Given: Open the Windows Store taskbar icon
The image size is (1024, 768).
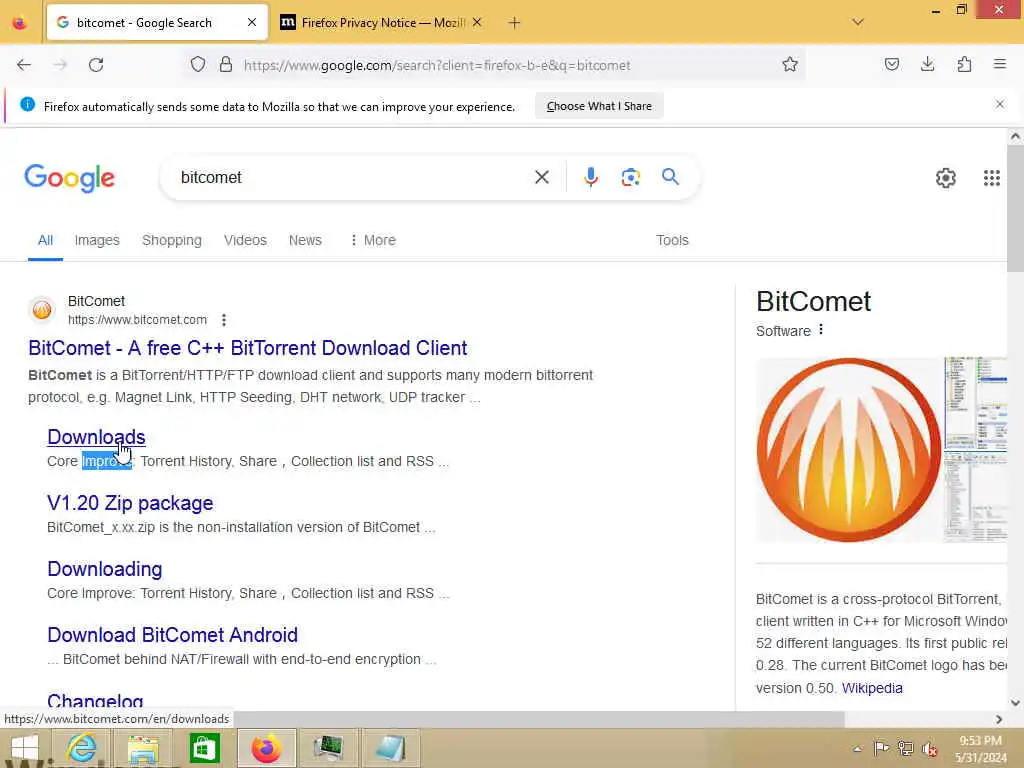Looking at the screenshot, I should coord(204,748).
